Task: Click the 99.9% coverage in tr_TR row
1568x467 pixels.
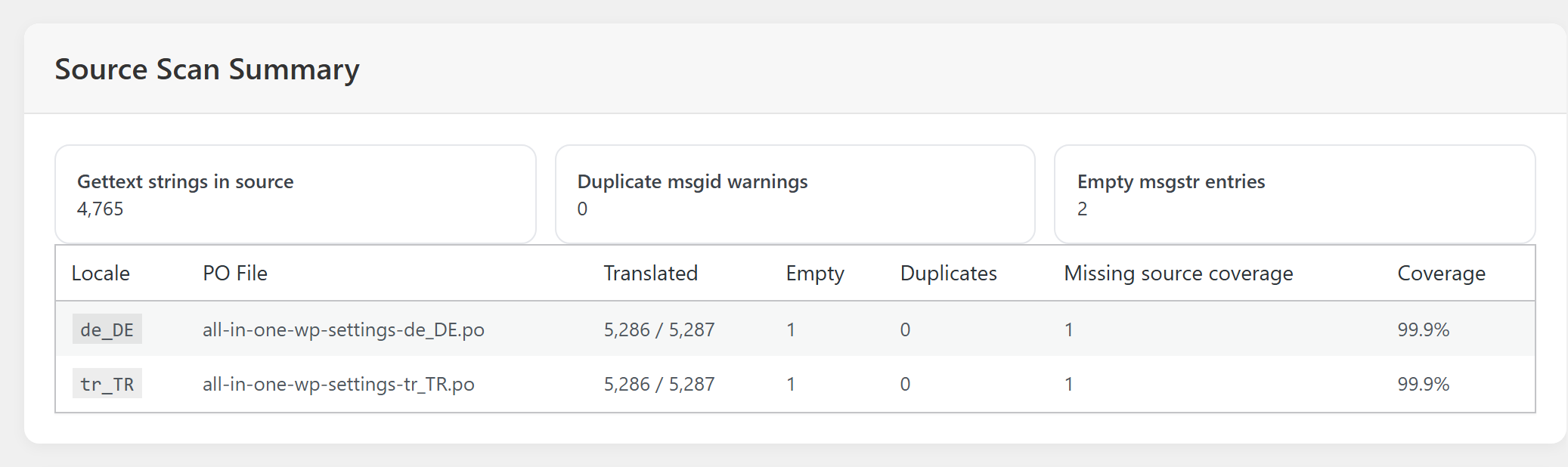Action: [1424, 385]
